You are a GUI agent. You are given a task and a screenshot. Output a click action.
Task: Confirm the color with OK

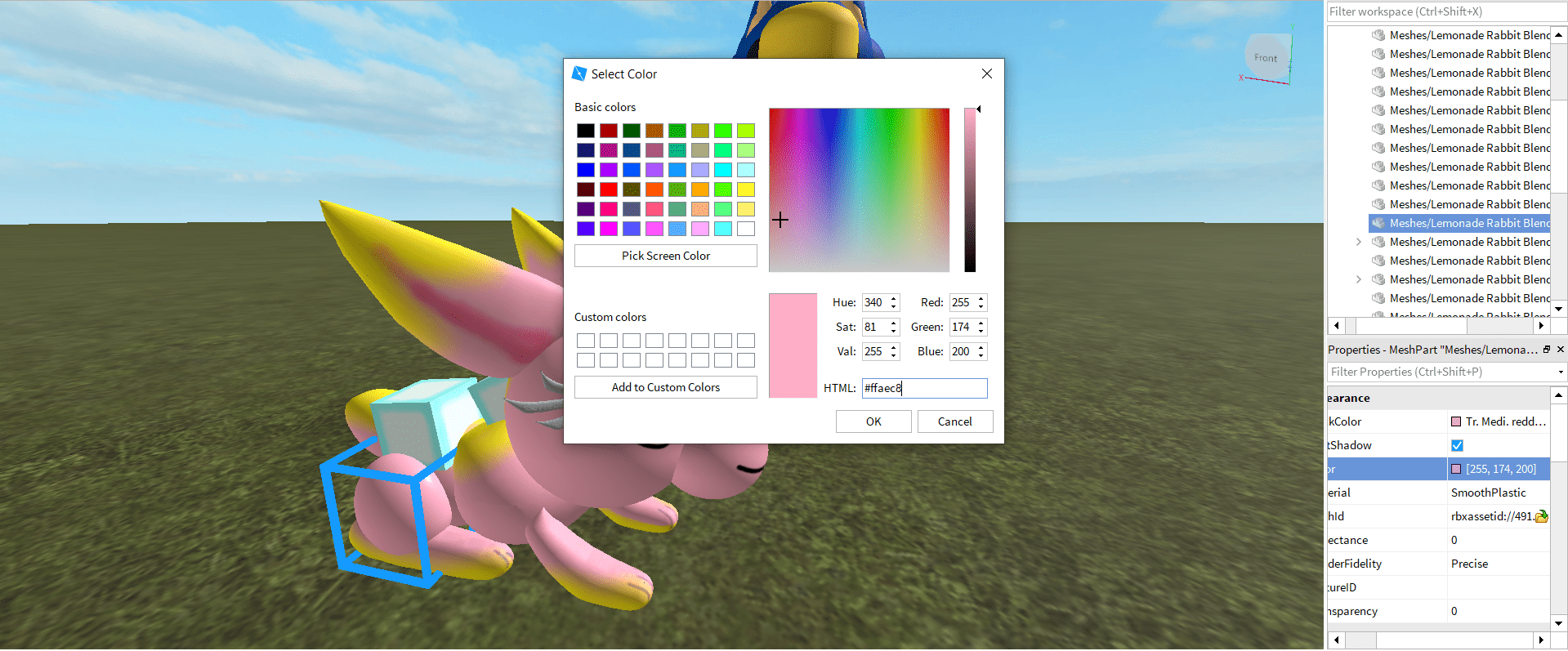click(x=873, y=421)
